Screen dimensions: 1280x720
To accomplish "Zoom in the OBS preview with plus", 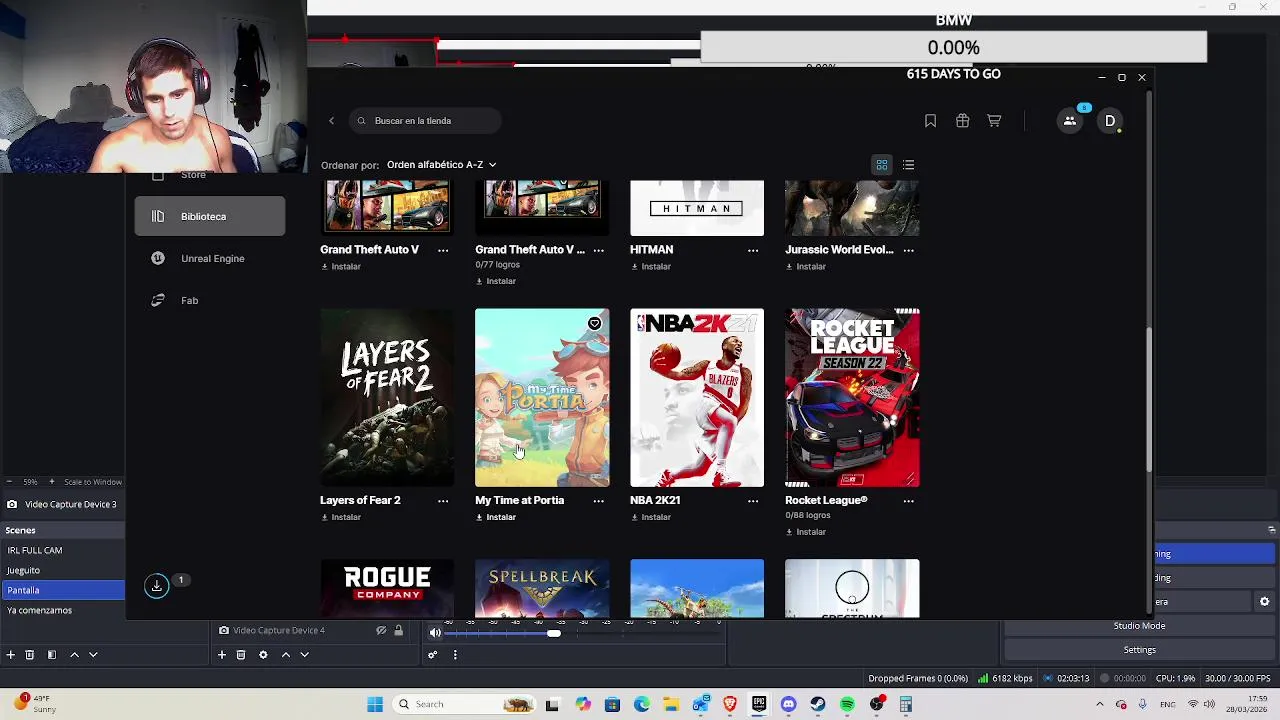I will (52, 482).
